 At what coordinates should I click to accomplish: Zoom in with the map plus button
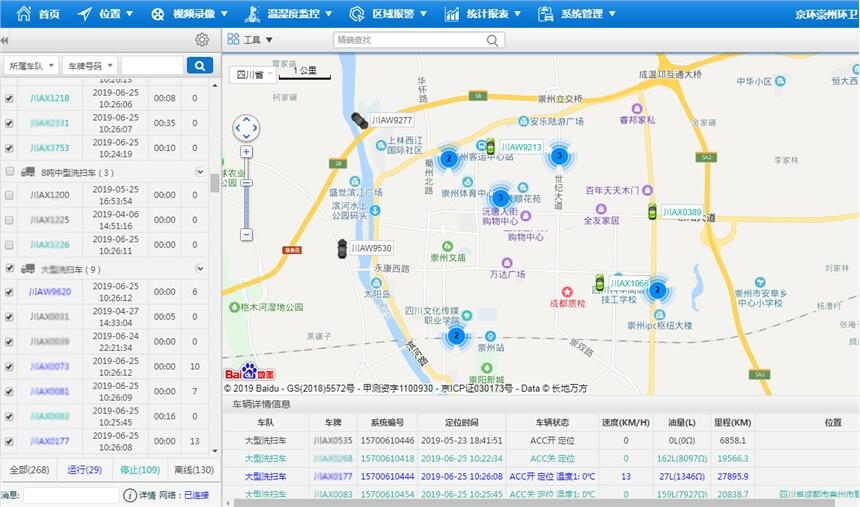246,152
